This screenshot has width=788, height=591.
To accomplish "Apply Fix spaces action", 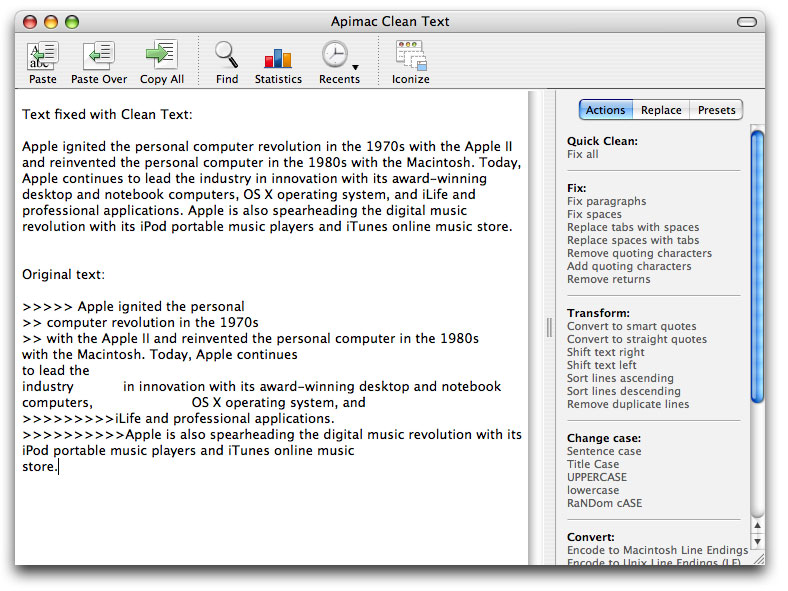I will pos(594,215).
